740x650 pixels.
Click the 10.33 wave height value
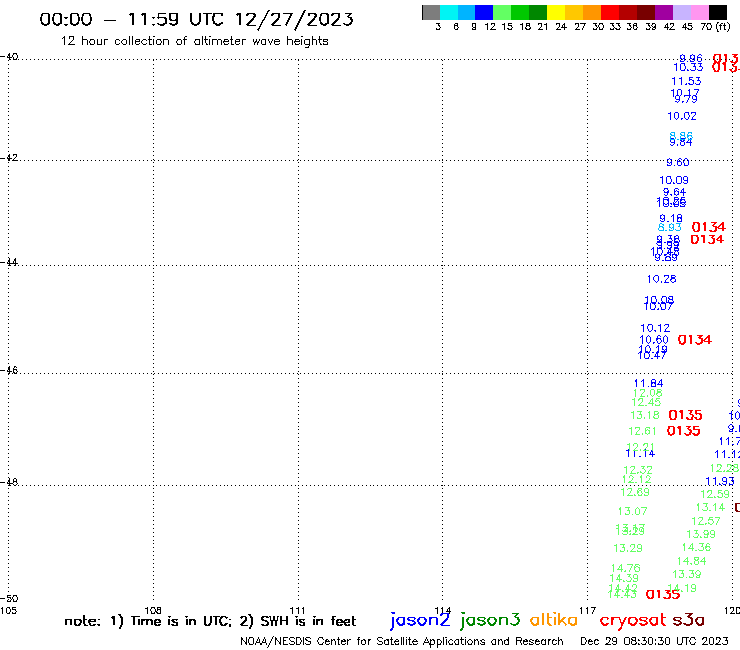tap(688, 68)
